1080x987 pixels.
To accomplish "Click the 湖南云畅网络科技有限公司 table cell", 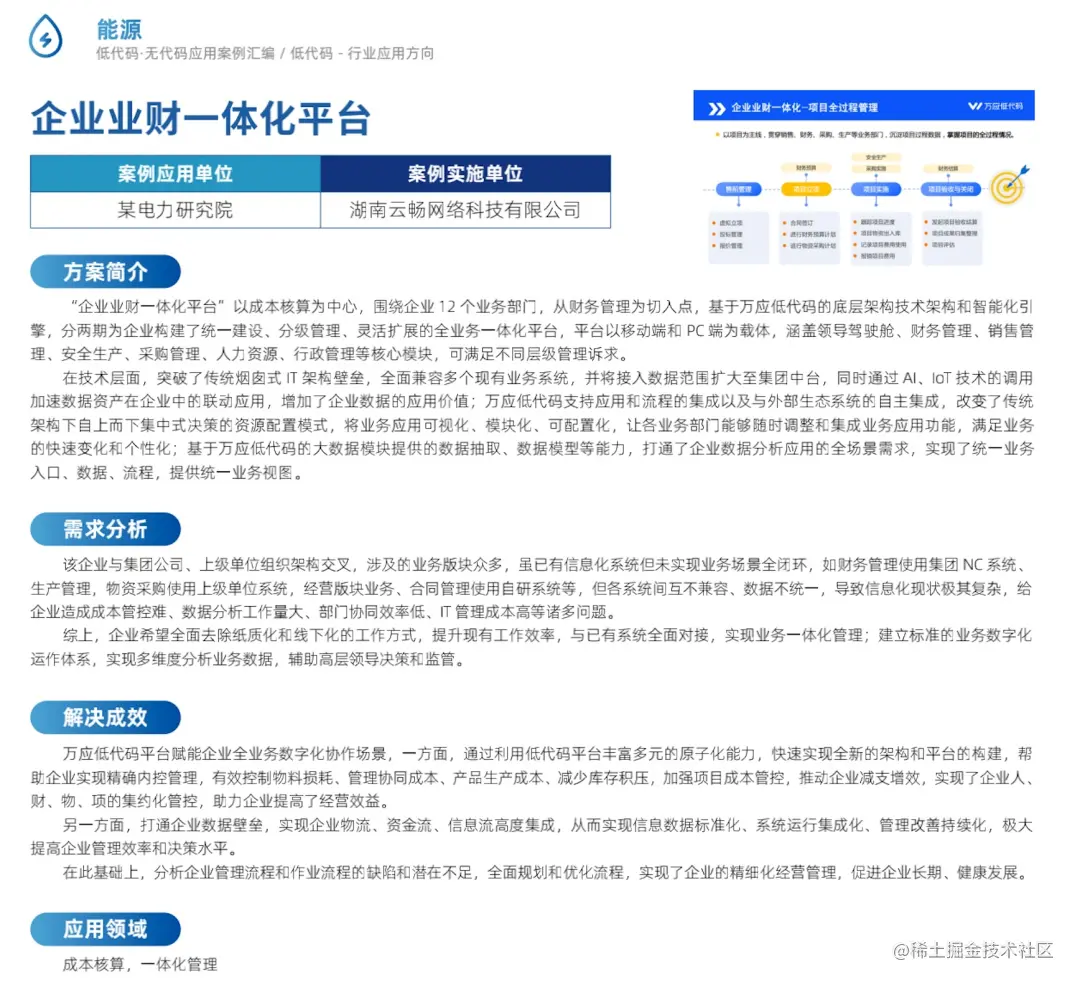I will [x=465, y=209].
